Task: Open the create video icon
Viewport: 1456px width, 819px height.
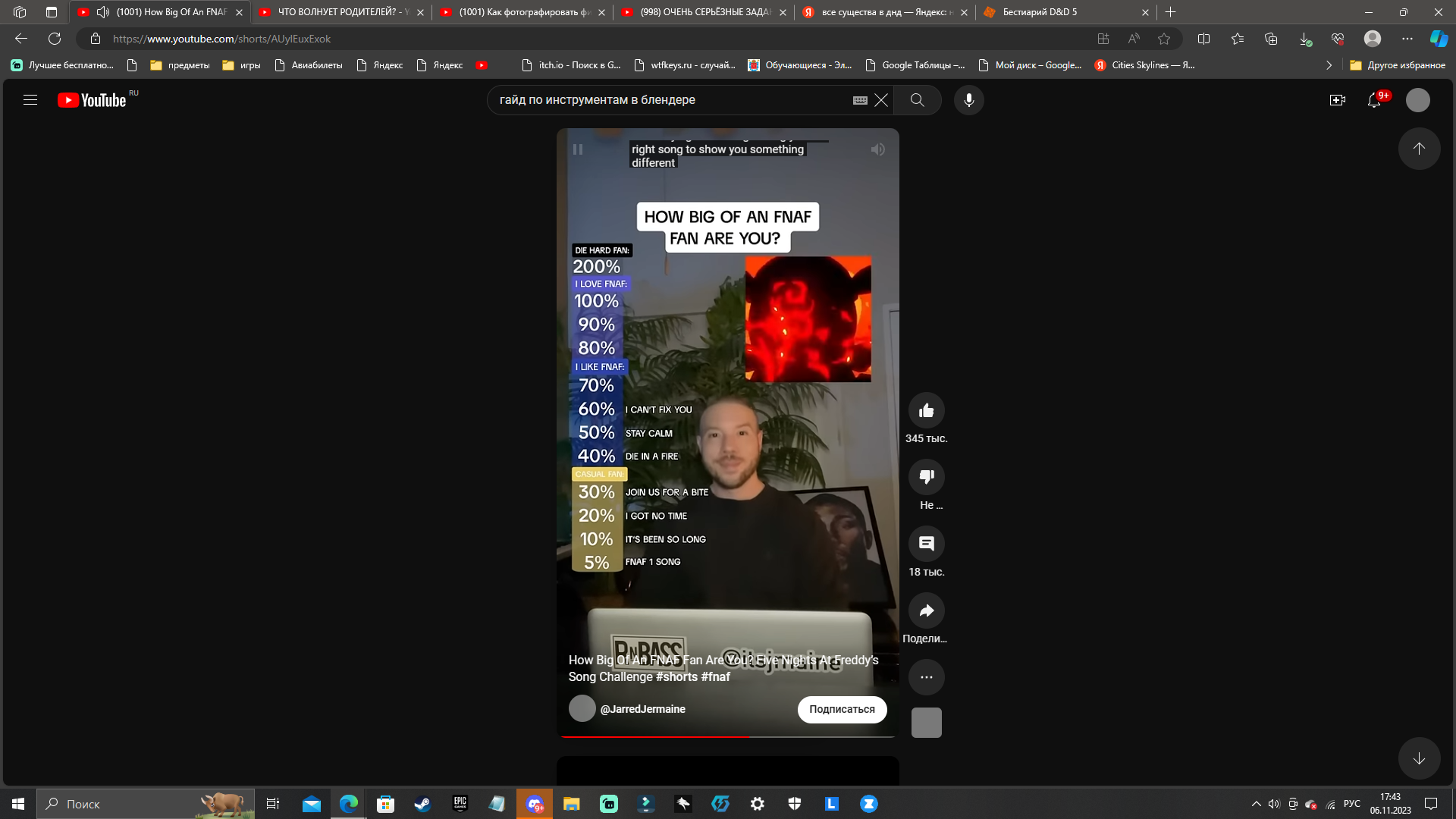Action: point(1337,100)
